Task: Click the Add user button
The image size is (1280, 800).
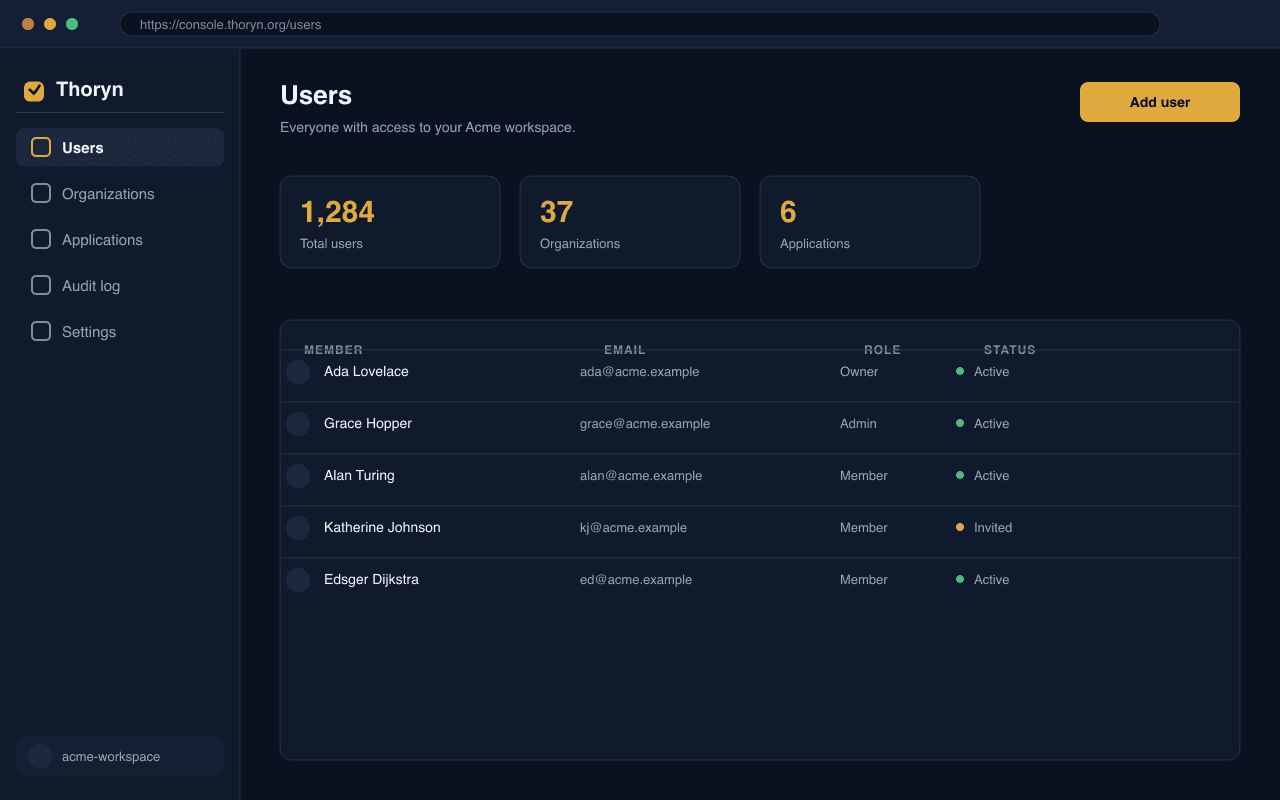Action: tap(1160, 102)
